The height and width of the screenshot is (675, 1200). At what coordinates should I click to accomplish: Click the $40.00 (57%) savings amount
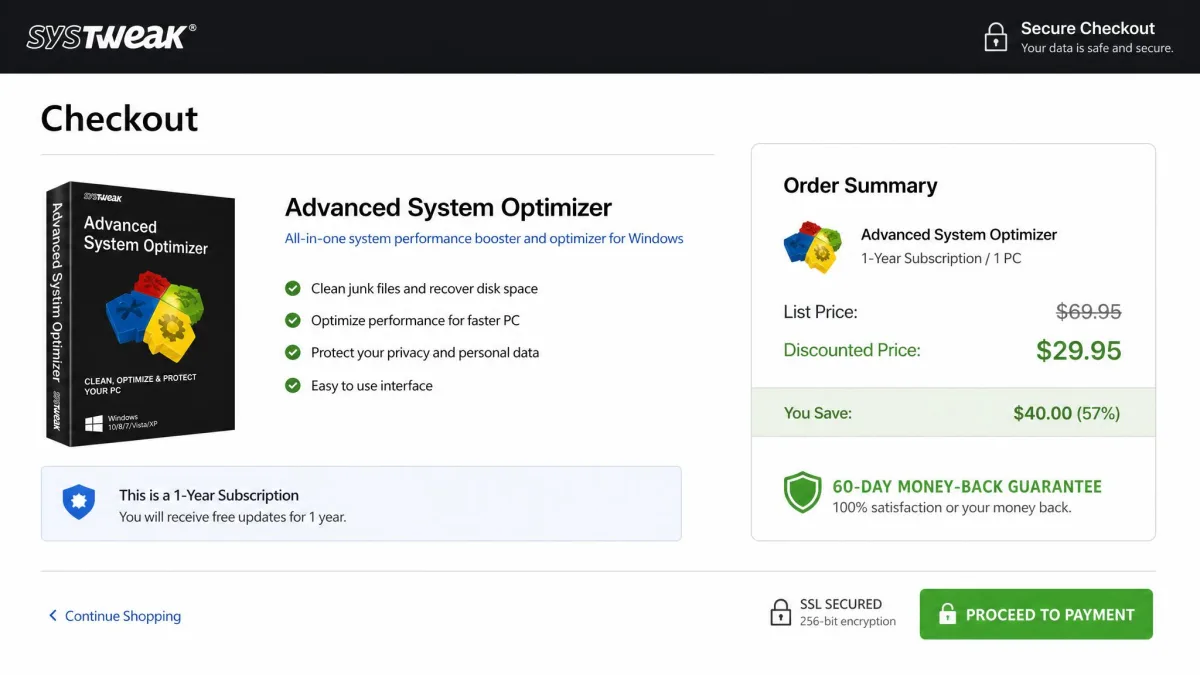pyautogui.click(x=1067, y=413)
